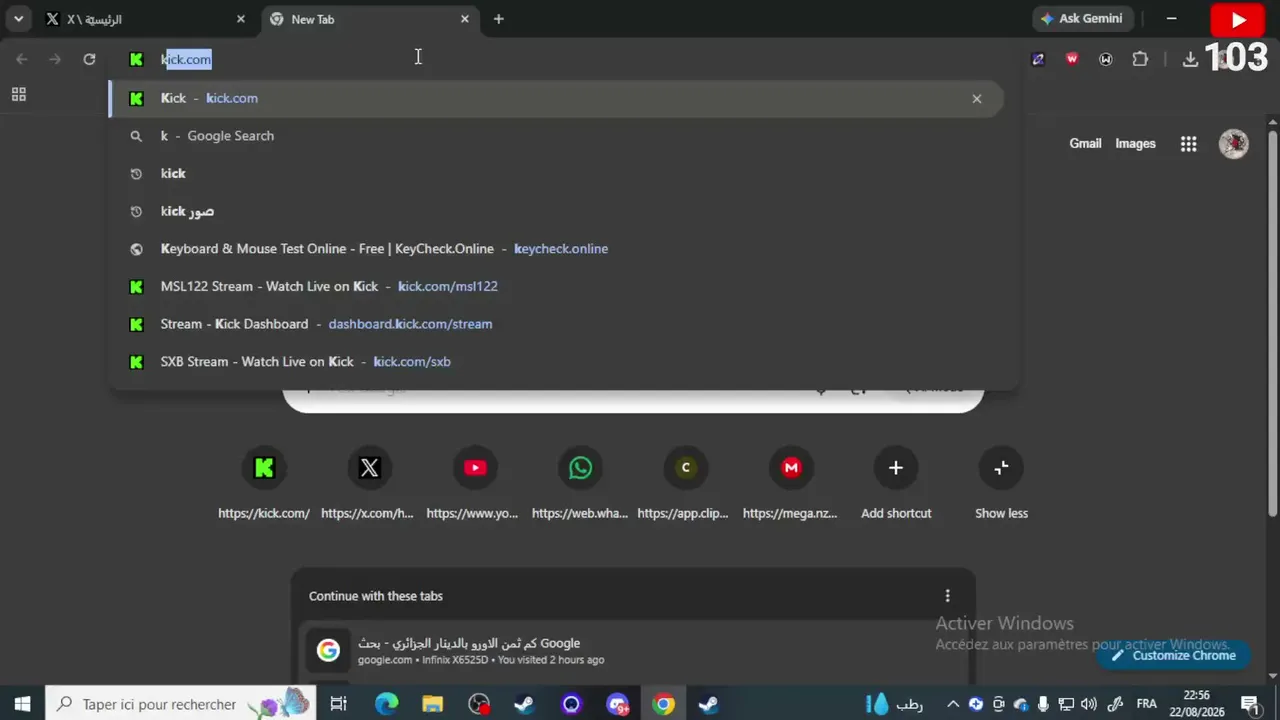Go back using the back arrow
Viewport: 1280px width, 720px height.
click(22, 59)
